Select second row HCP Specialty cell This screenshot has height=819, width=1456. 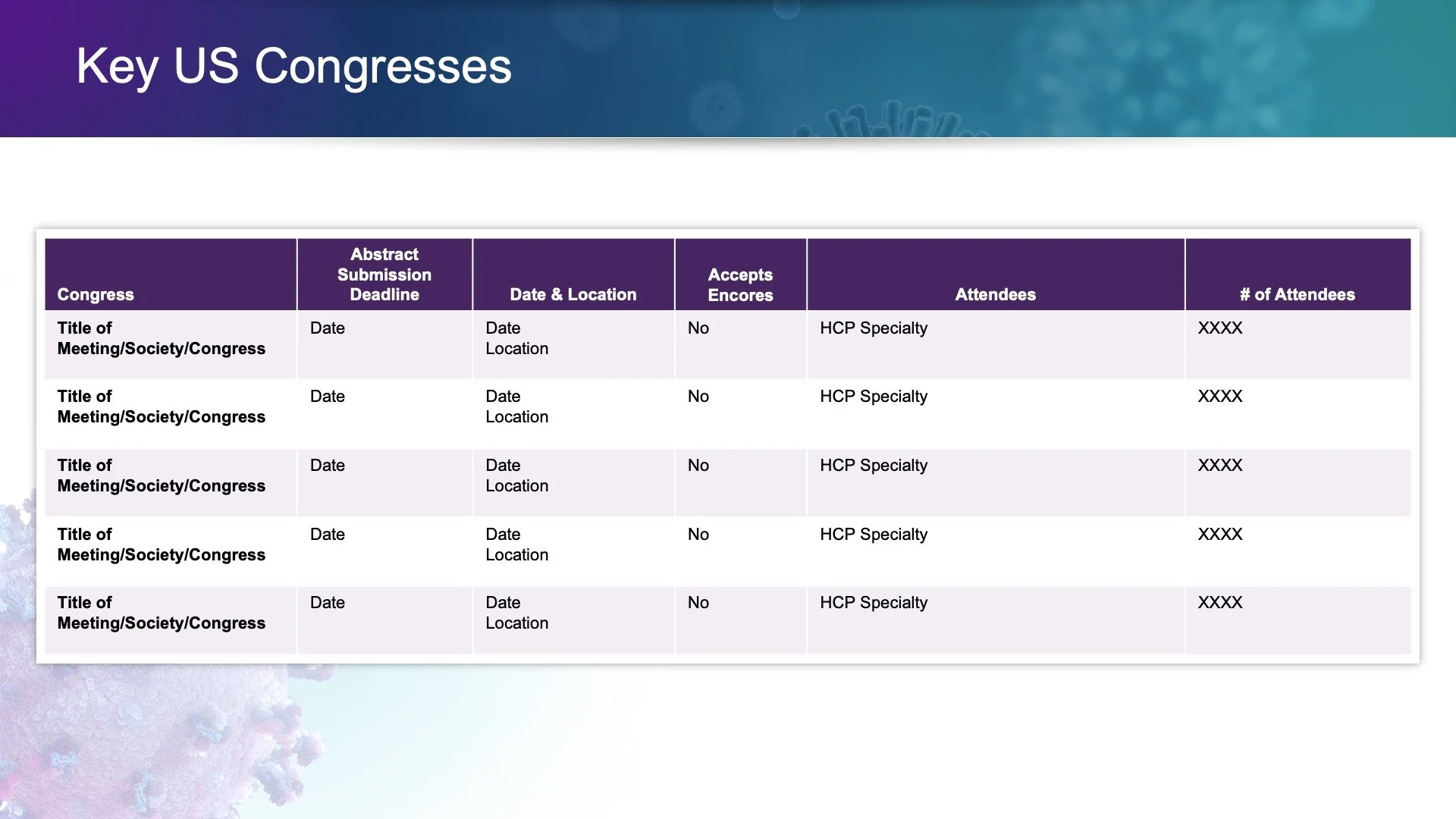click(874, 397)
